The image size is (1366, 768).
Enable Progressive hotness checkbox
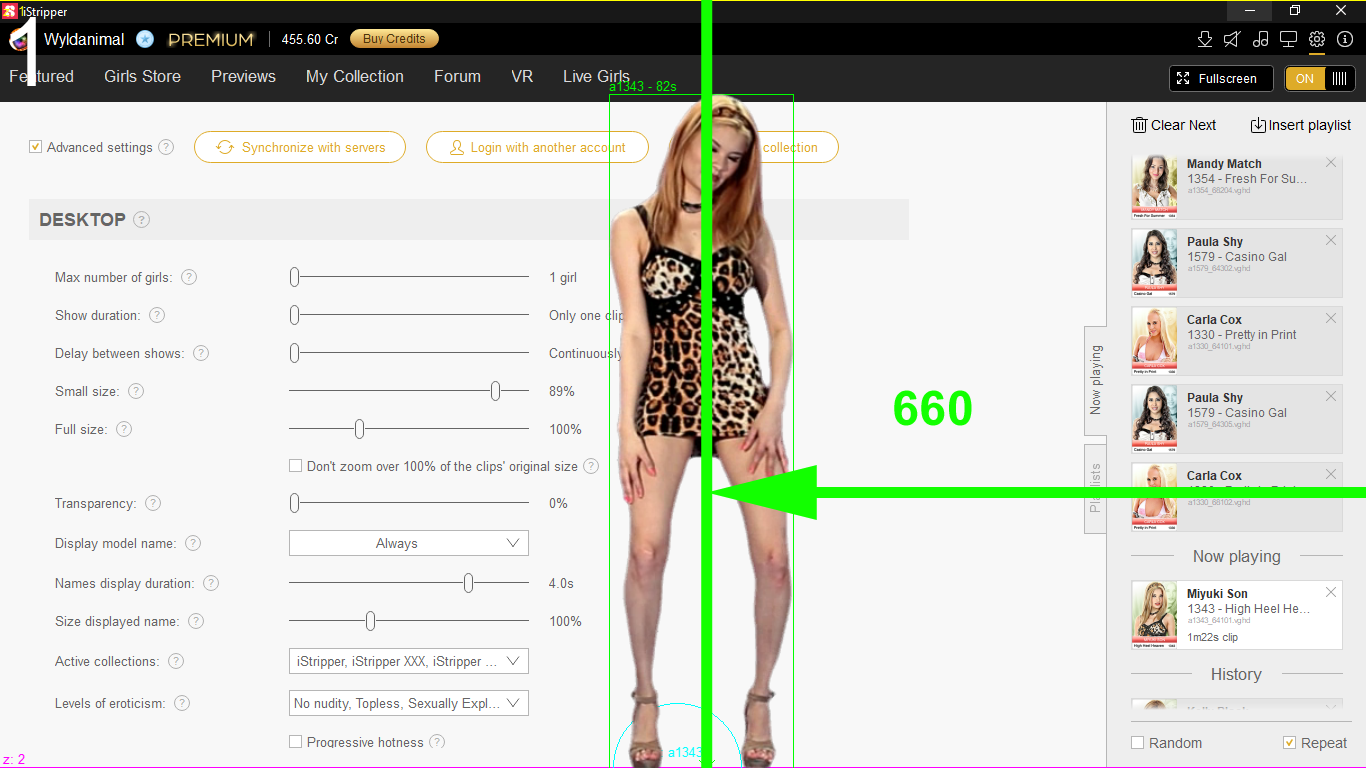295,742
